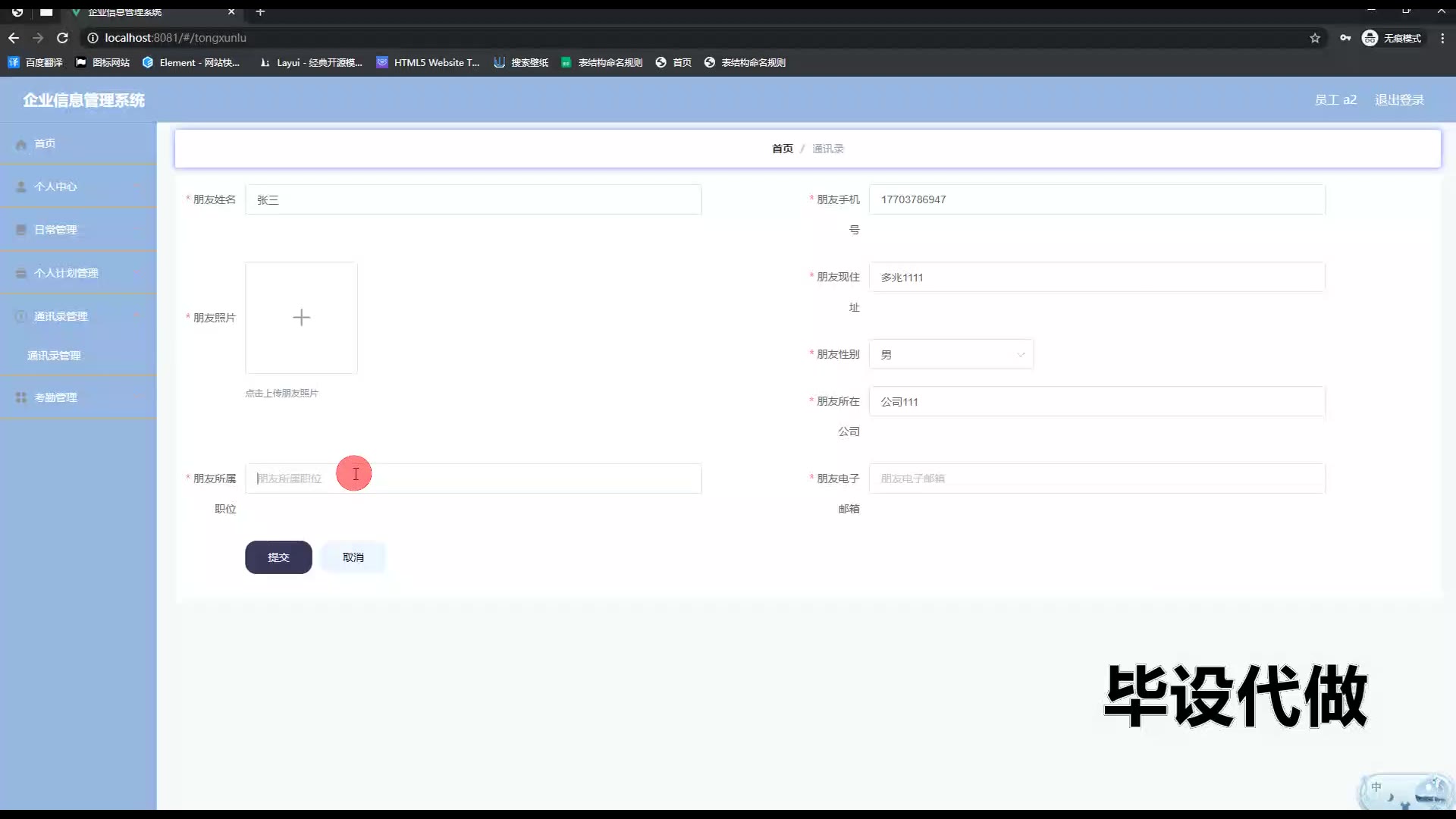
Task: Click the home icon in sidebar
Action: pos(21,144)
